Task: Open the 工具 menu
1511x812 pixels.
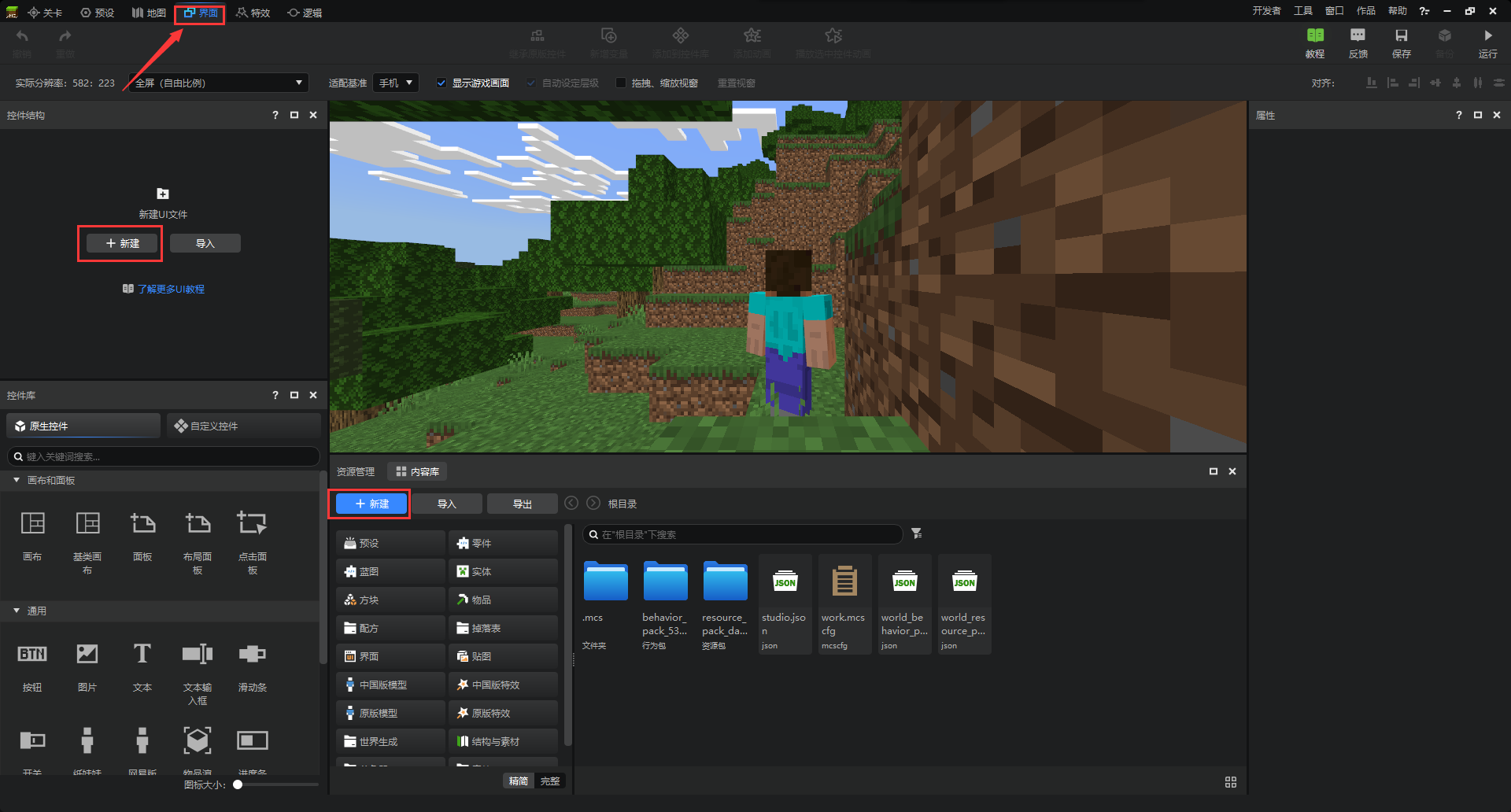Action: 1303,11
